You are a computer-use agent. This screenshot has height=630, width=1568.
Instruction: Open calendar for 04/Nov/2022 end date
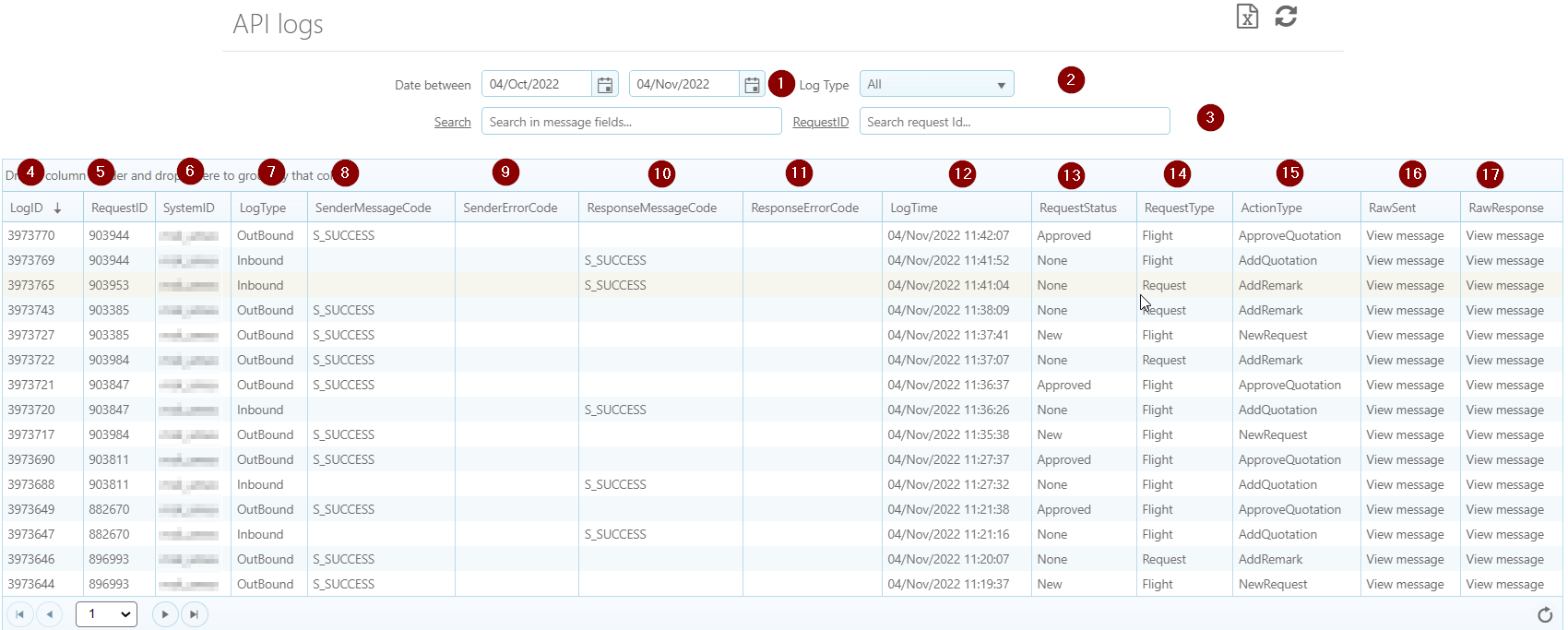coord(753,85)
